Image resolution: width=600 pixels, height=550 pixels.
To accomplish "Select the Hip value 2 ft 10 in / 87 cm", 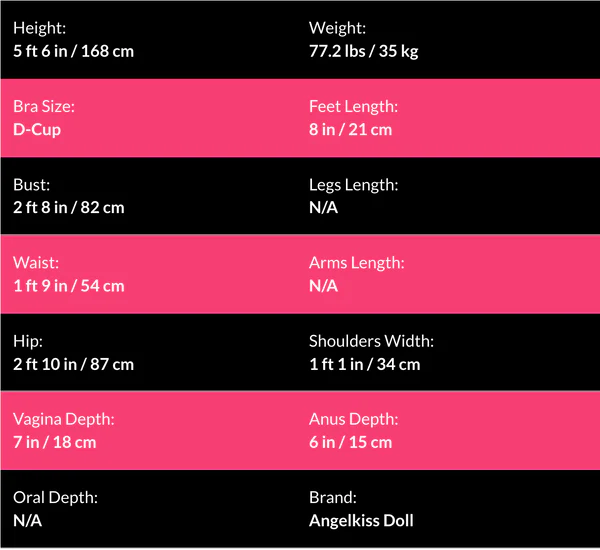I will click(73, 364).
